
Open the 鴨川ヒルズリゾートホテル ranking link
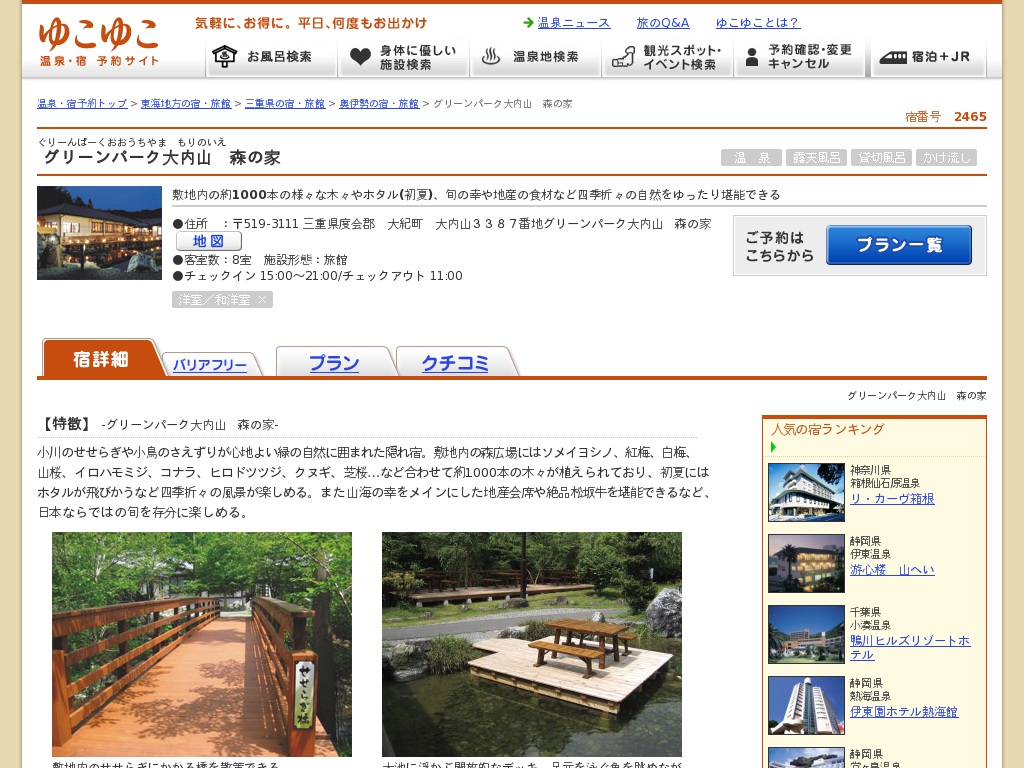(x=910, y=648)
